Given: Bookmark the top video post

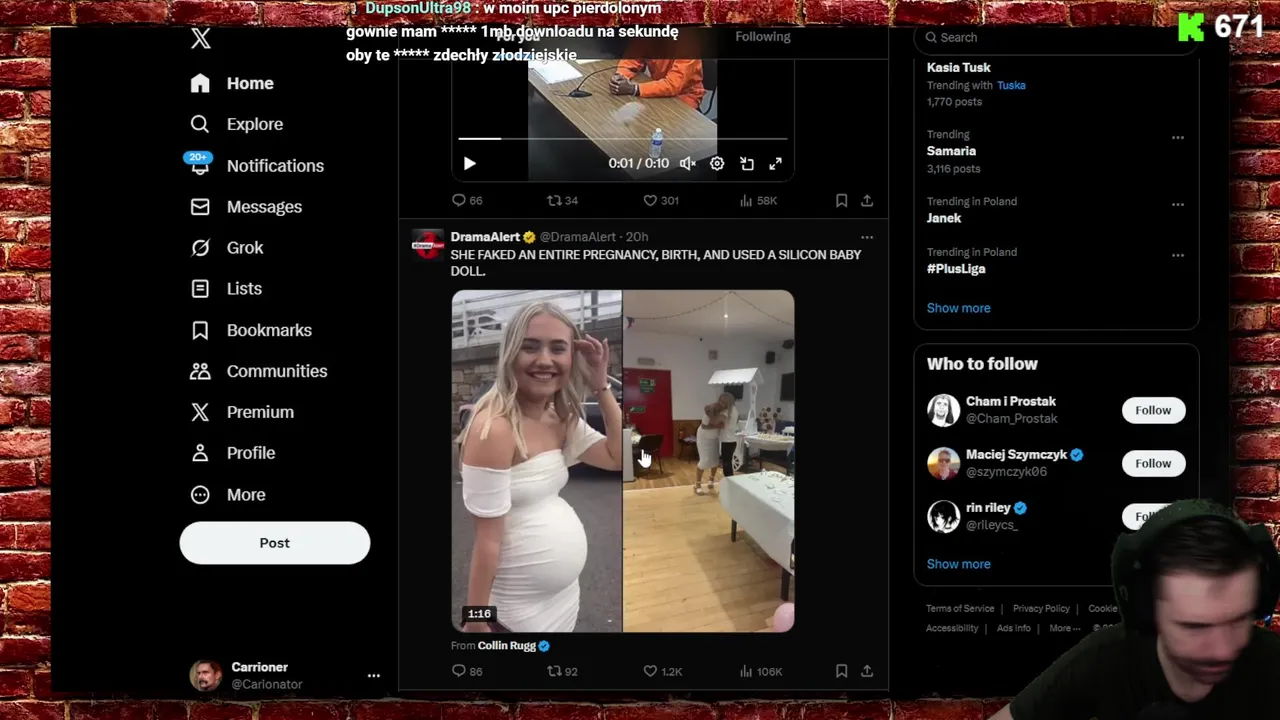Looking at the screenshot, I should pyautogui.click(x=842, y=200).
